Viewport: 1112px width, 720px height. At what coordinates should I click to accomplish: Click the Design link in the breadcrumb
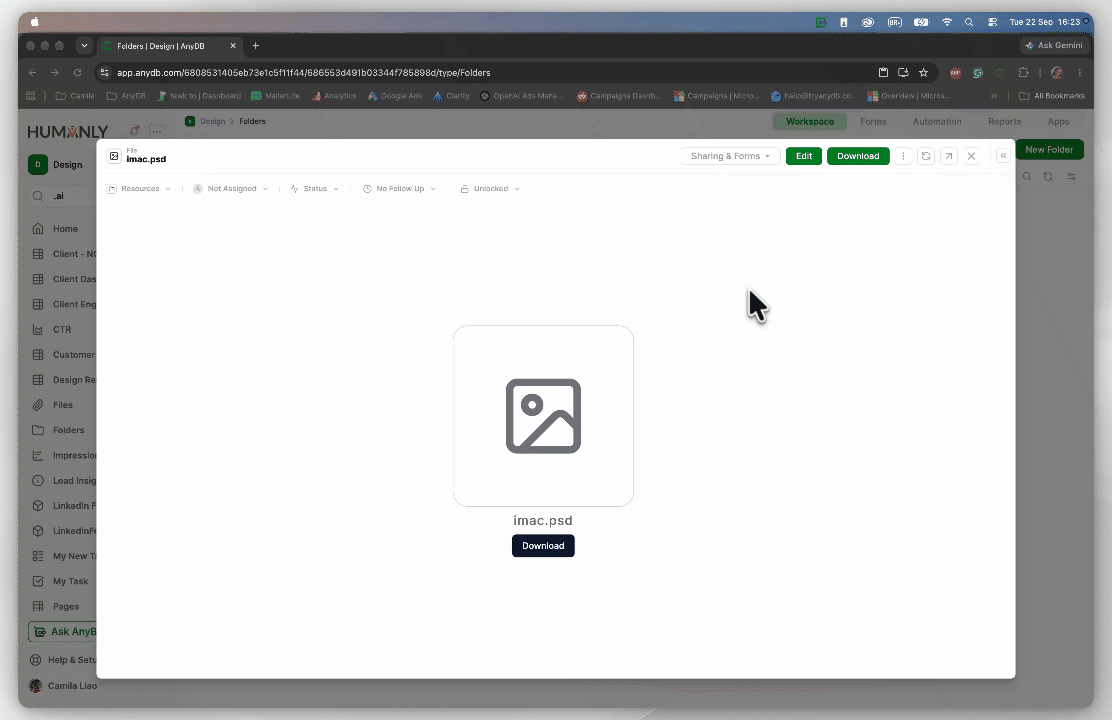(x=212, y=121)
